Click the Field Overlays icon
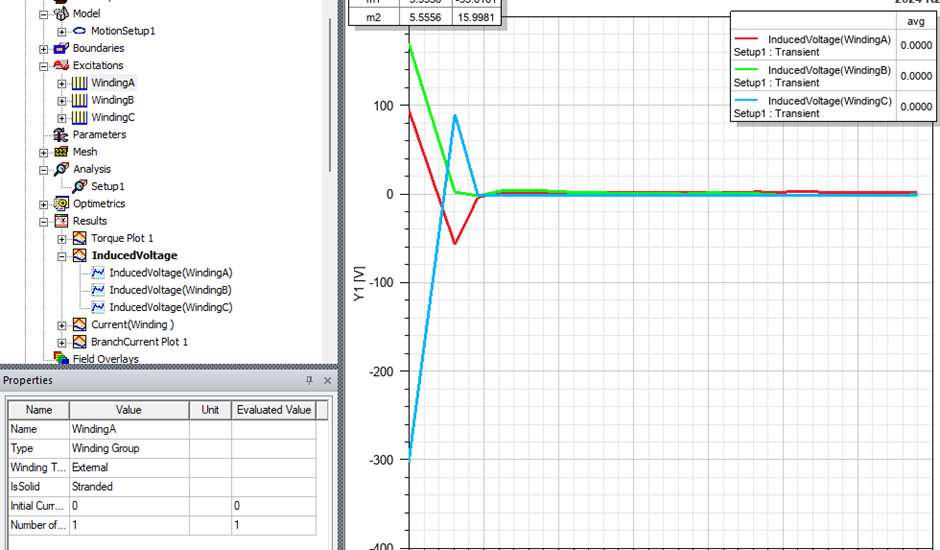The image size is (940, 550). [61, 358]
